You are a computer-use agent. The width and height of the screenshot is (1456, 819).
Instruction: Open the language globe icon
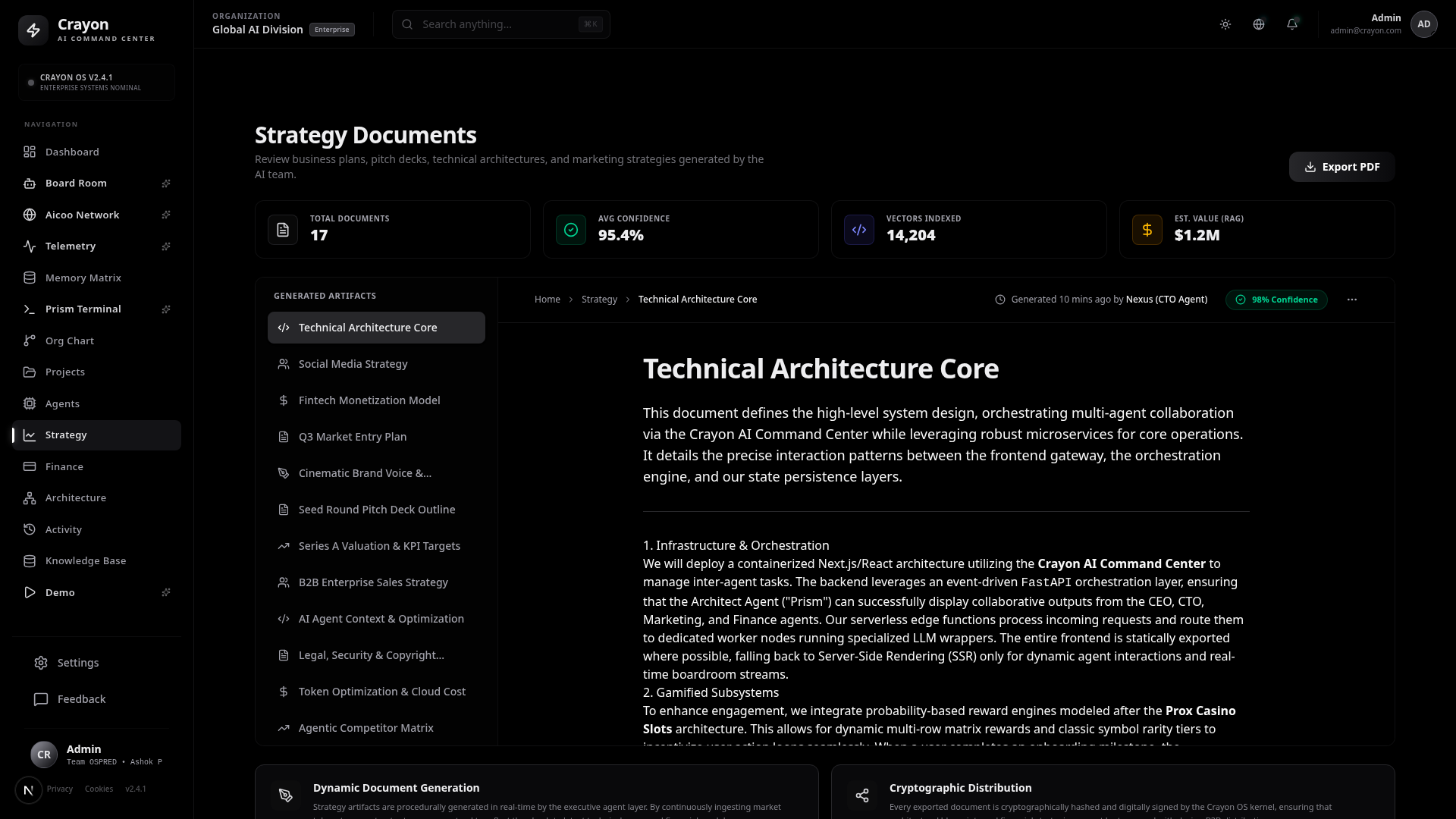coord(1259,24)
